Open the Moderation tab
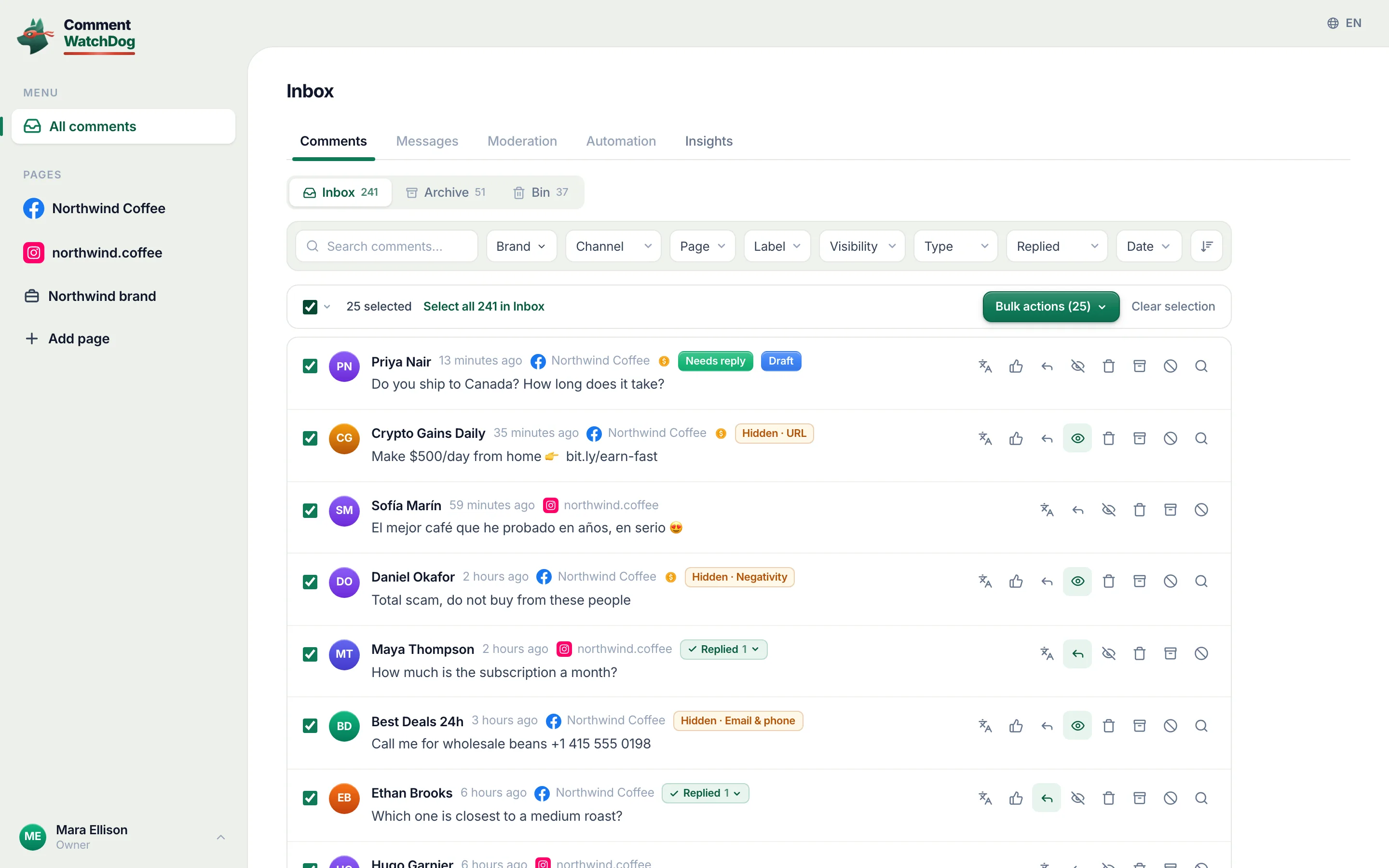This screenshot has height=868, width=1389. click(522, 141)
